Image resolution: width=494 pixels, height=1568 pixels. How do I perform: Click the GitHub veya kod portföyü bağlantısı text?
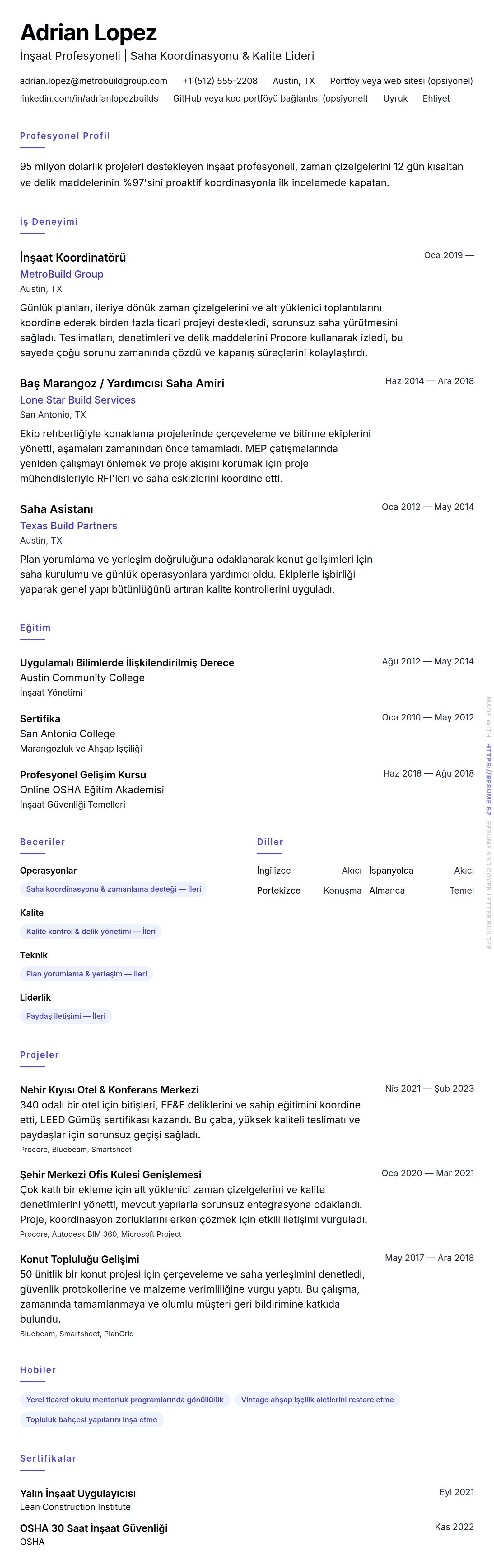tap(270, 99)
